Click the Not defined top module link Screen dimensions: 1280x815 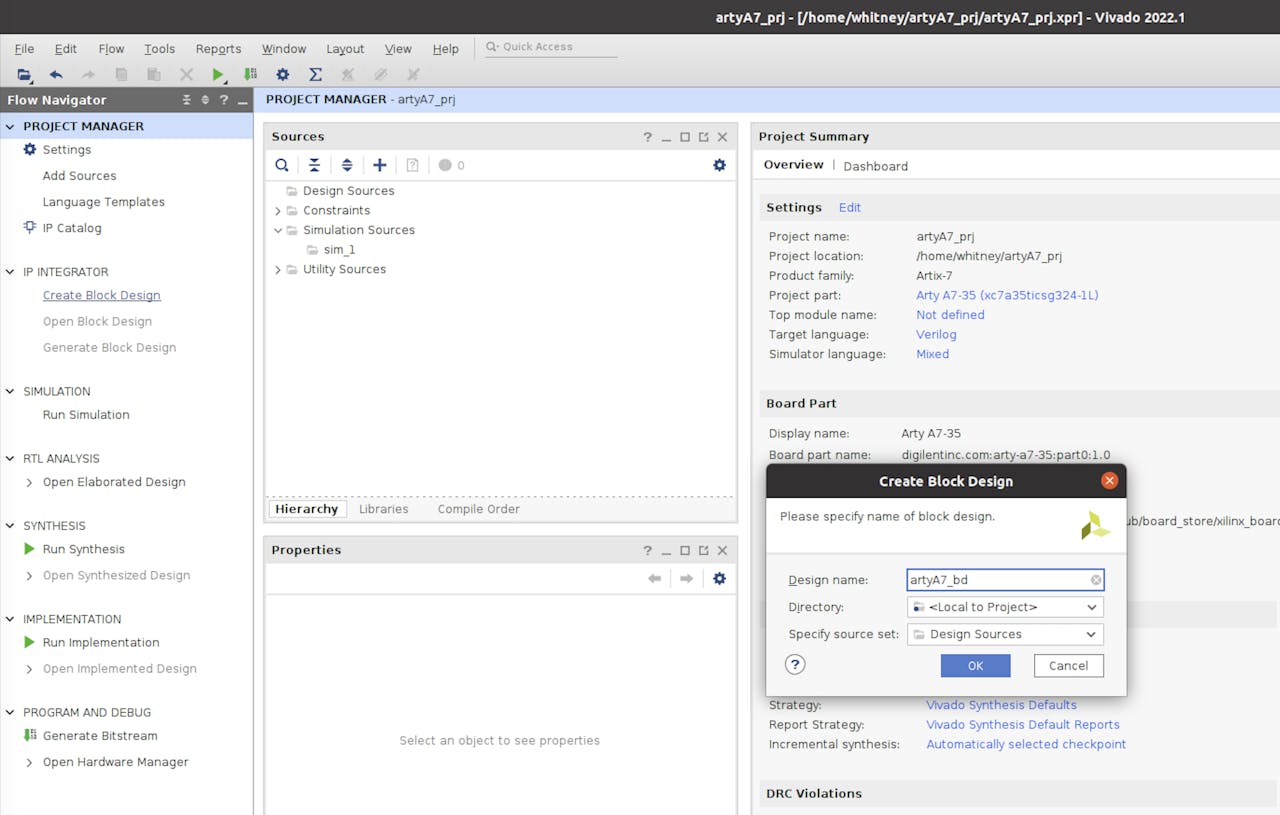tap(950, 315)
